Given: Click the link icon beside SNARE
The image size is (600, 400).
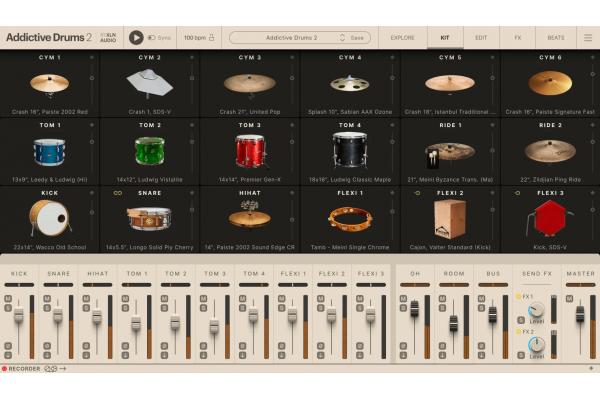Looking at the screenshot, I should click(117, 193).
